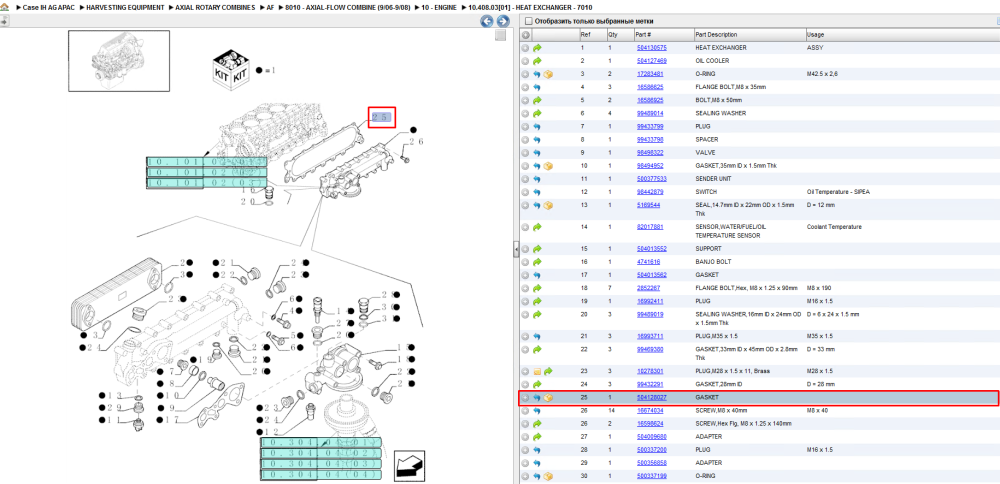This screenshot has width=1000, height=484.
Task: Click the small square button at diagram top-right
Action: coord(501,36)
